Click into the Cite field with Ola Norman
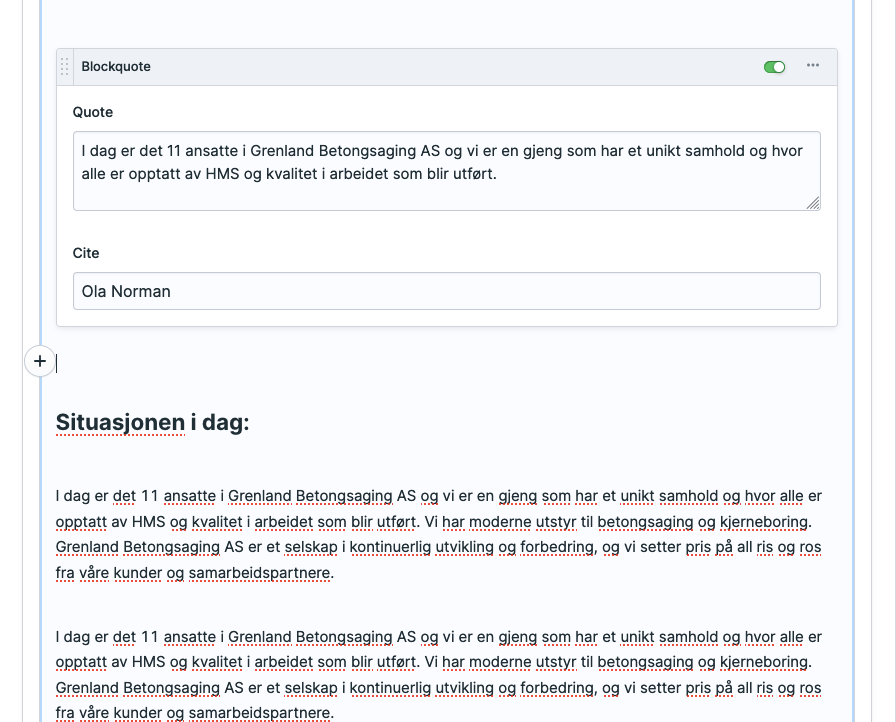This screenshot has width=896, height=722. 446,291
